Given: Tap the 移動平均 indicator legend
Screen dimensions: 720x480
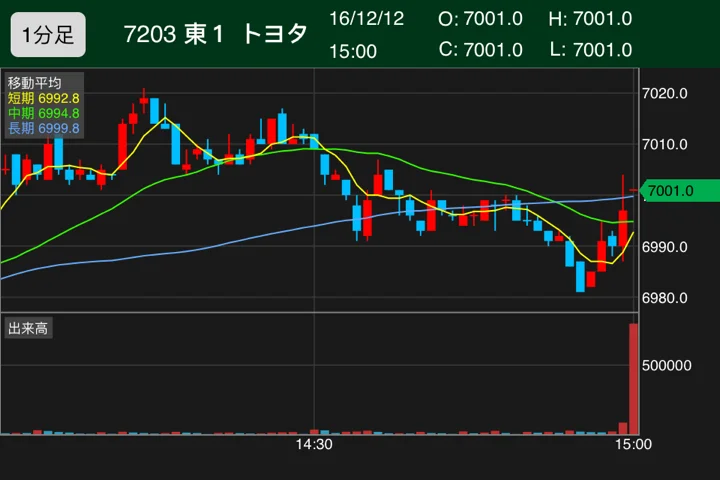Looking at the screenshot, I should click(x=34, y=83).
